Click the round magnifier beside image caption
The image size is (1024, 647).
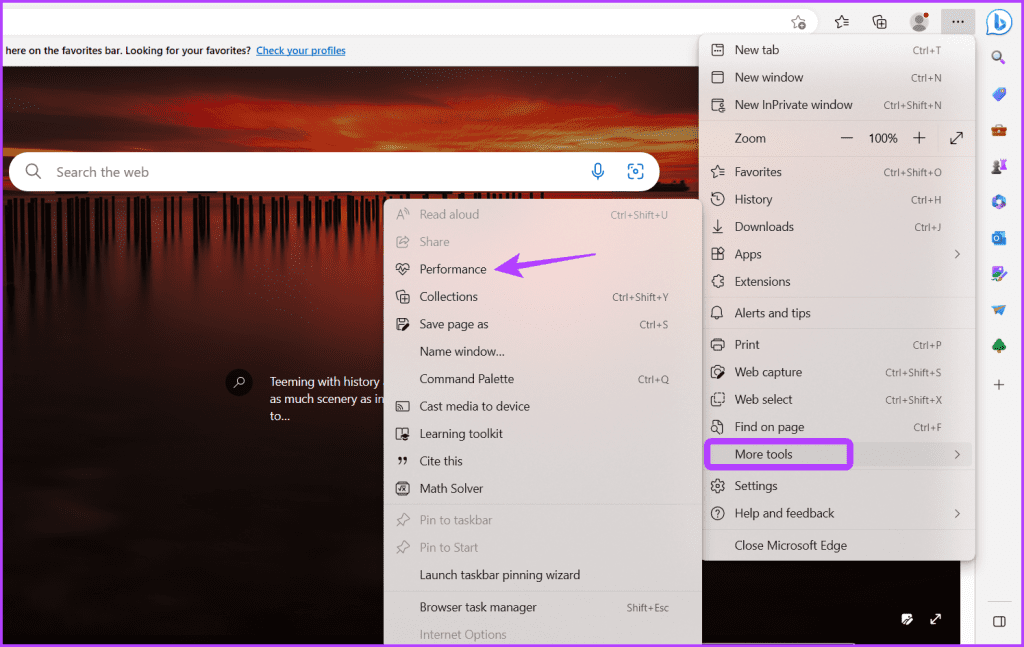239,382
